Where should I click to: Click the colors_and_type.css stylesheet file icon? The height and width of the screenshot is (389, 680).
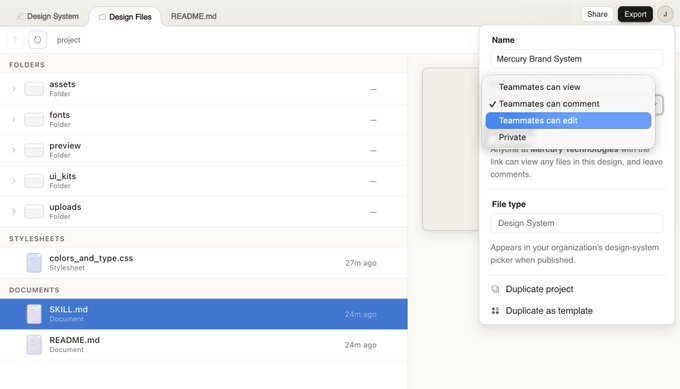point(34,263)
